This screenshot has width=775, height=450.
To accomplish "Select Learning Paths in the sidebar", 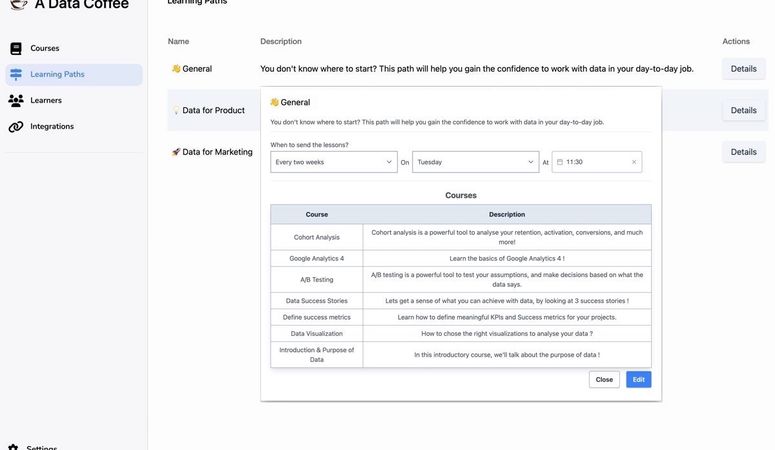I will click(x=74, y=74).
